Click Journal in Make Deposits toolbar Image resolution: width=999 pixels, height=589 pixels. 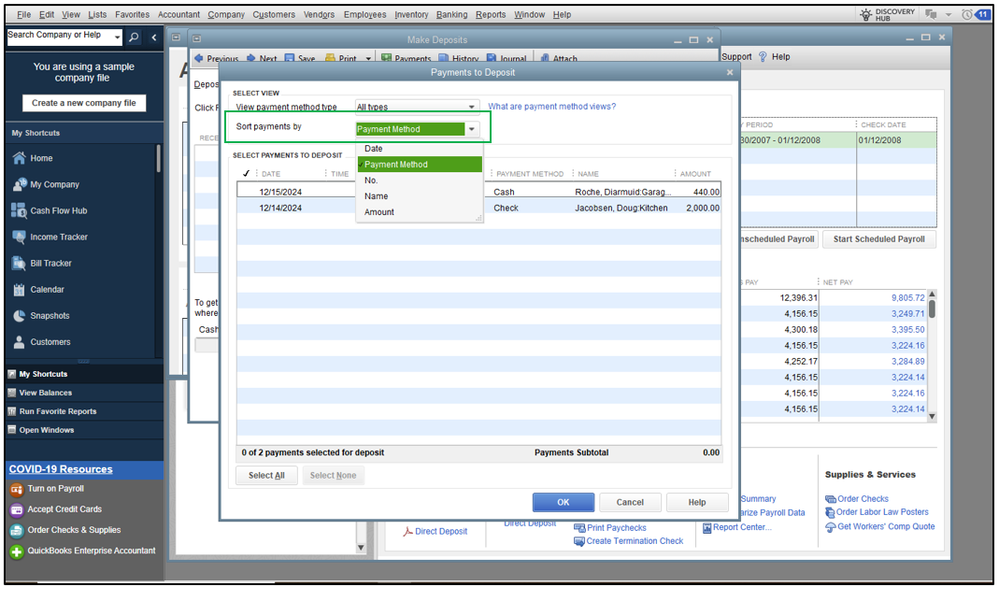(507, 59)
